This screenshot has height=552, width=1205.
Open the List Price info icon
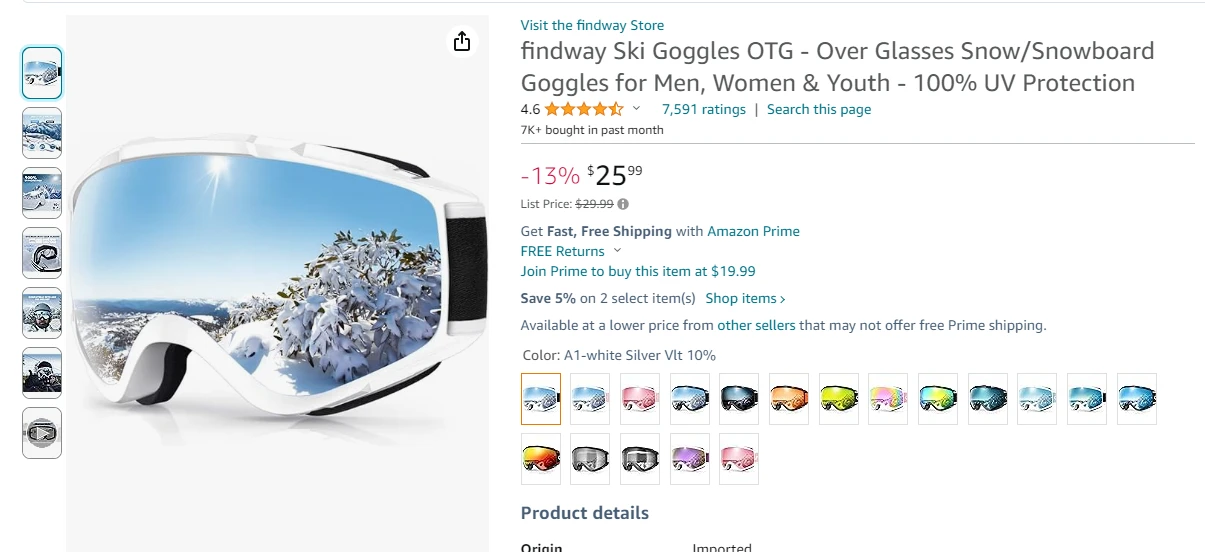click(x=623, y=204)
